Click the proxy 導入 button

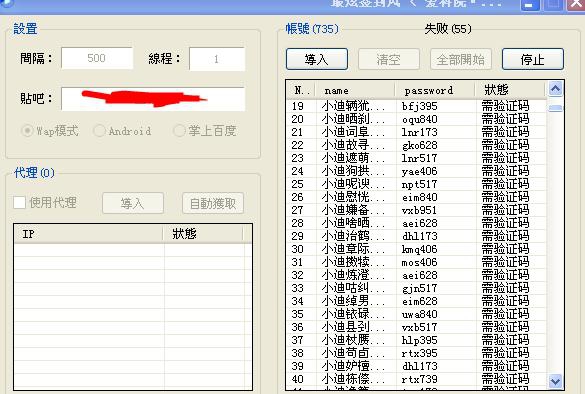pos(133,203)
